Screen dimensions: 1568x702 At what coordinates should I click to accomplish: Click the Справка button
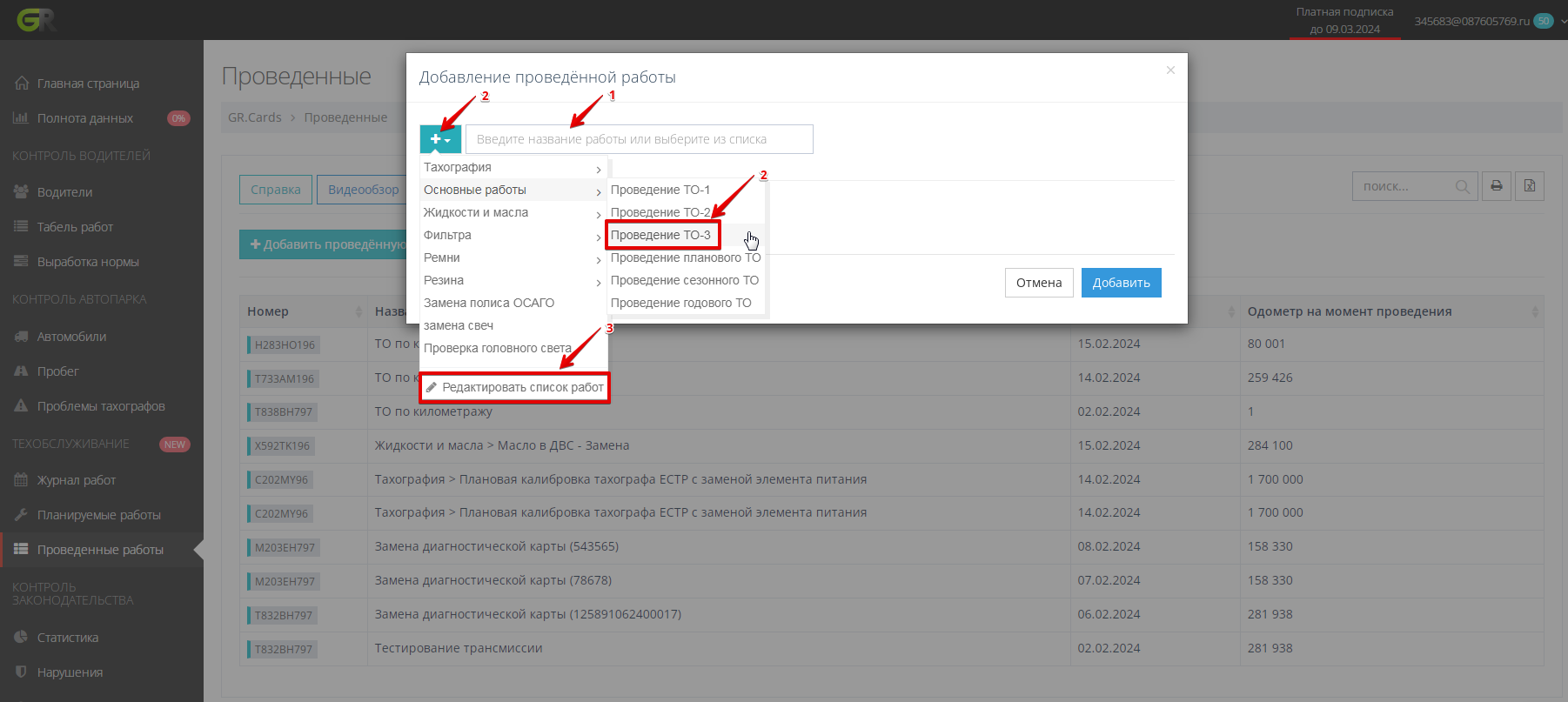276,190
